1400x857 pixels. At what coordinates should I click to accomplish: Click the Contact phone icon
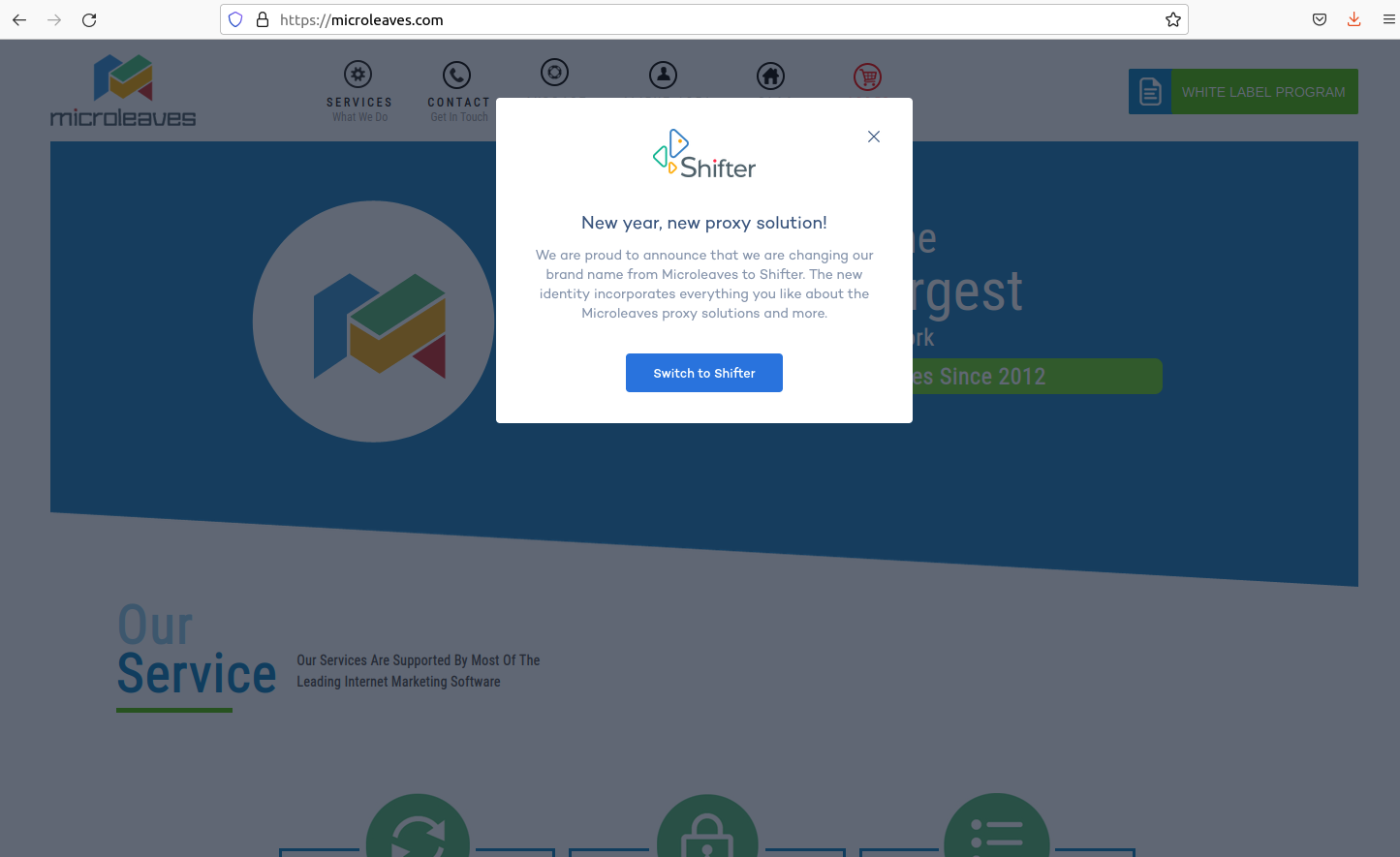456,76
